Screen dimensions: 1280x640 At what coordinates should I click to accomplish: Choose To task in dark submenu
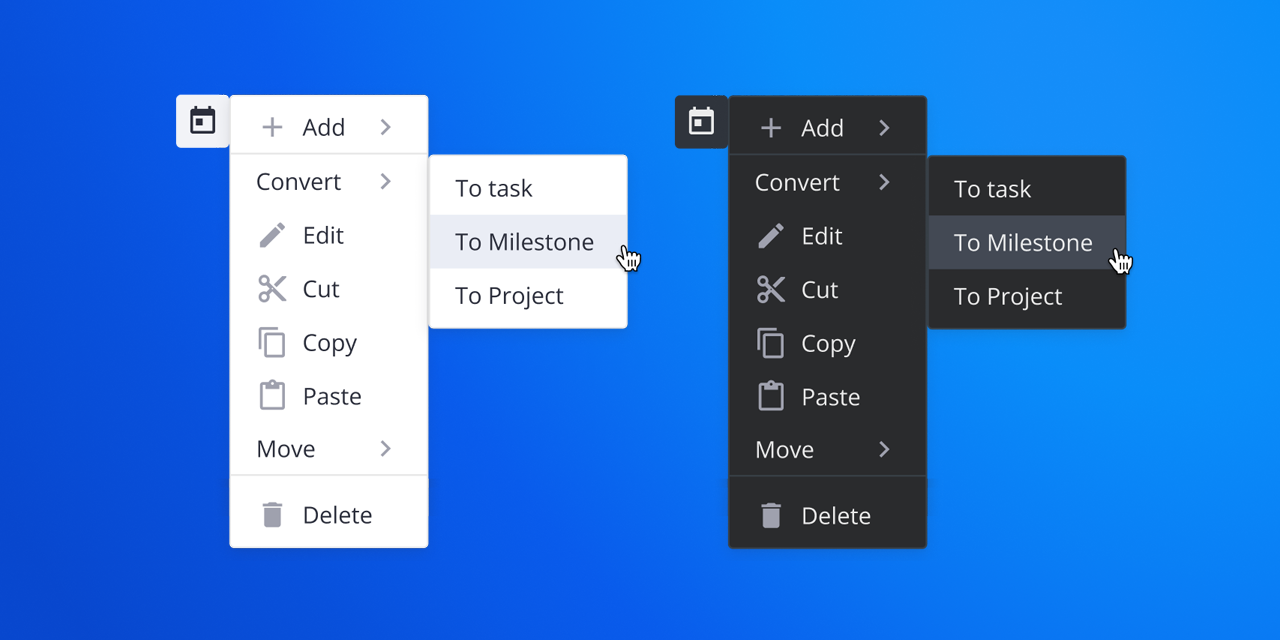pos(992,189)
